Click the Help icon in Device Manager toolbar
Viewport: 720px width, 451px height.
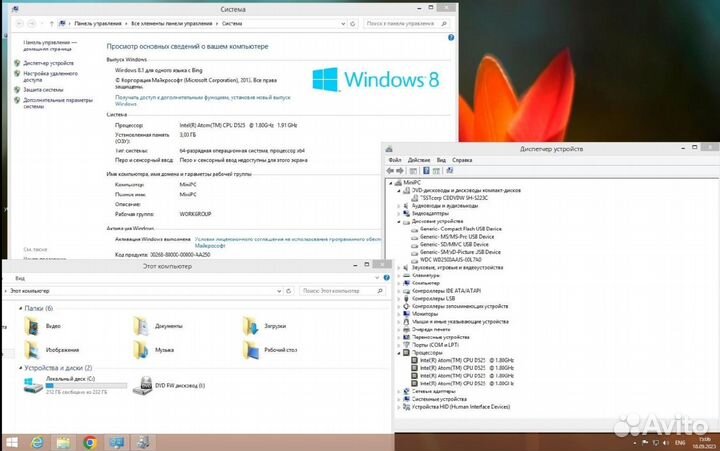426,170
